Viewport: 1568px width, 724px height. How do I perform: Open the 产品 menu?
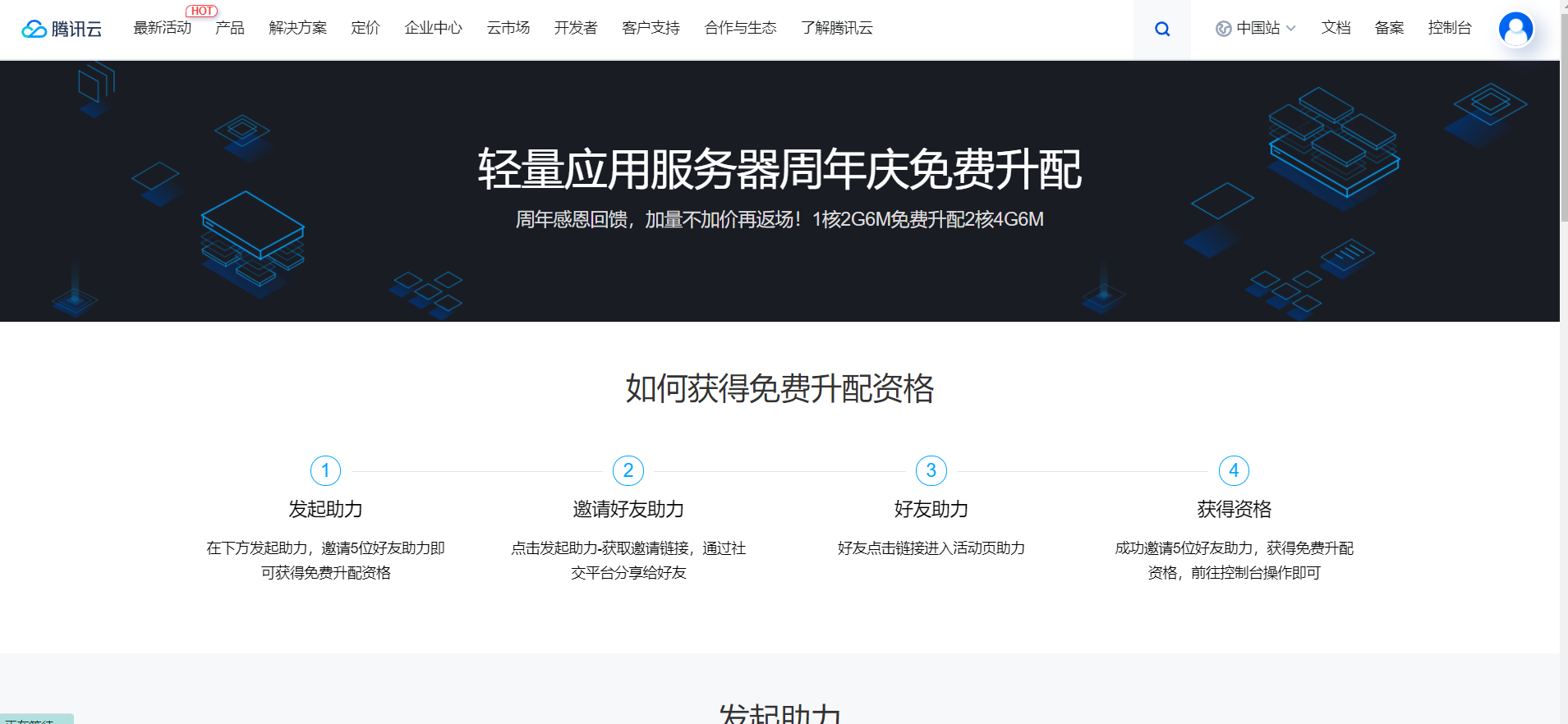[230, 28]
